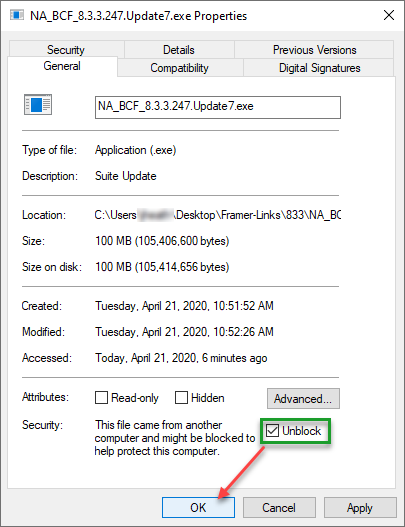Click the Location path text
This screenshot has height=527, width=405.
(217, 215)
